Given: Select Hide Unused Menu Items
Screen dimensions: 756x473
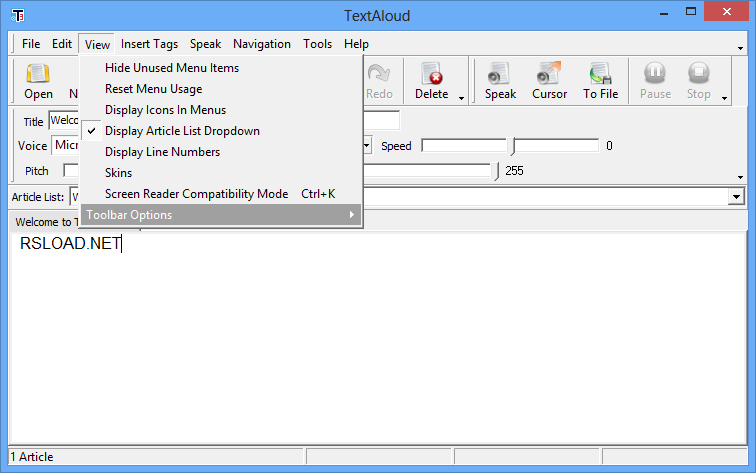Looking at the screenshot, I should (x=171, y=68).
